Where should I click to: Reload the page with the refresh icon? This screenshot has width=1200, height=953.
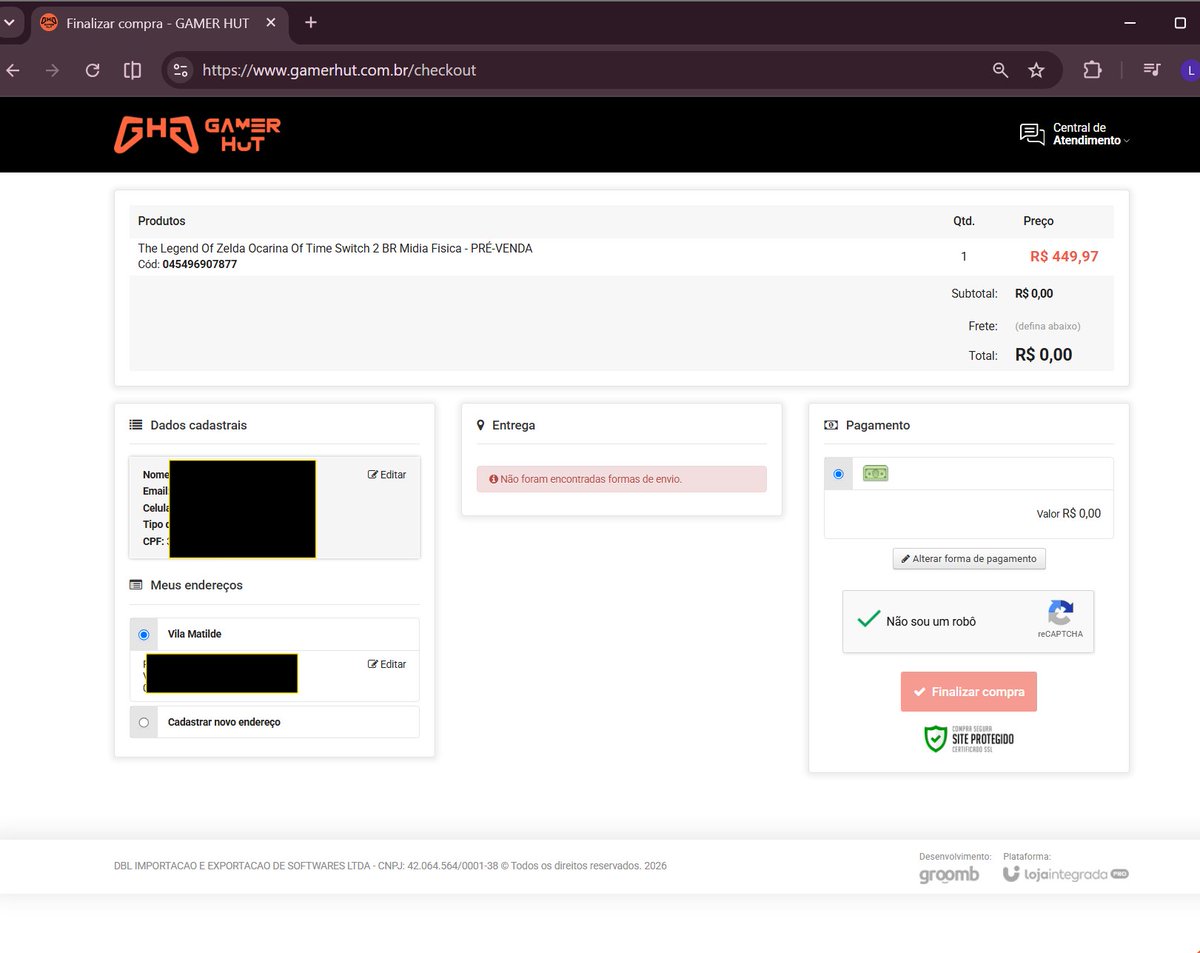92,70
